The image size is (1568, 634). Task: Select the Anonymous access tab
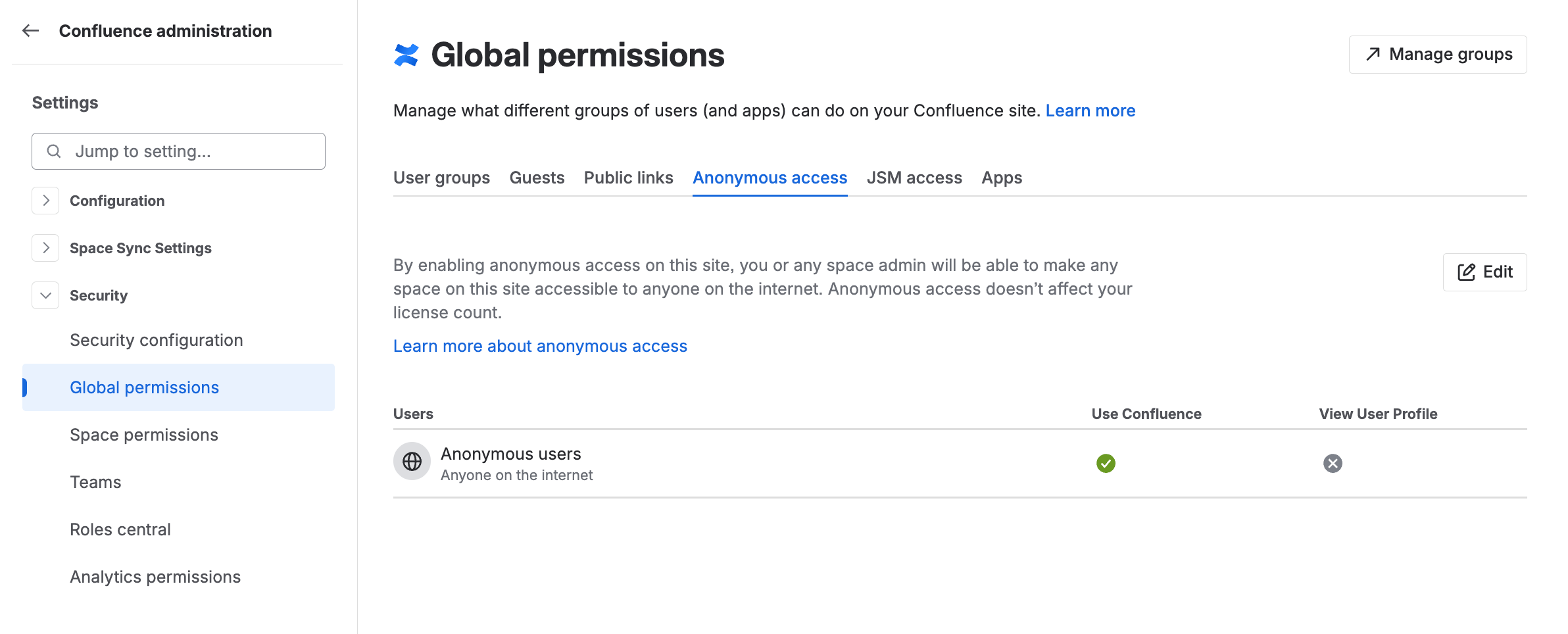[x=770, y=178]
